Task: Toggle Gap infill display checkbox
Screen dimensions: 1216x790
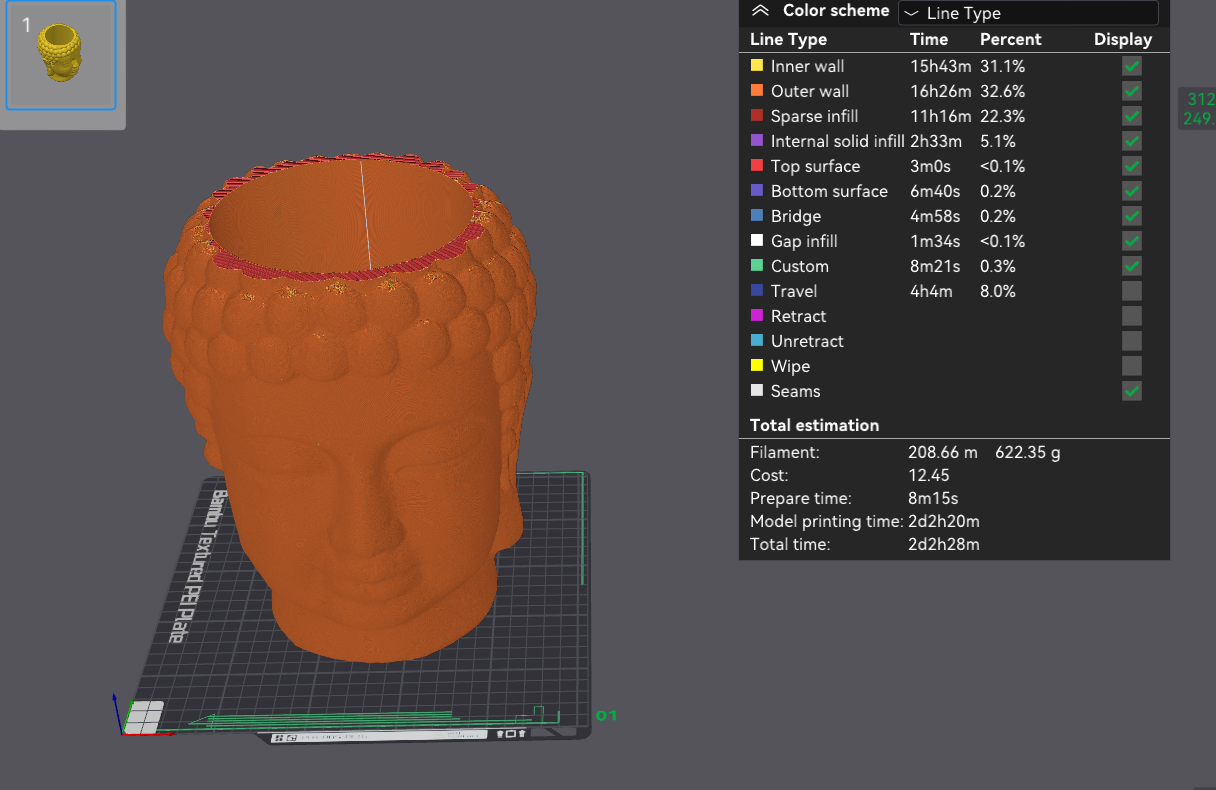Action: click(x=1131, y=241)
